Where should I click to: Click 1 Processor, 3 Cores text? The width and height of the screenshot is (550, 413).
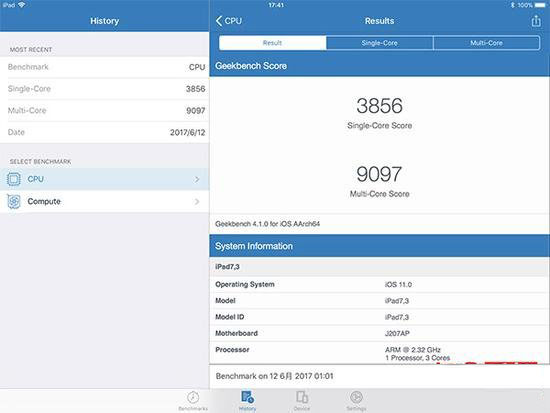417,358
